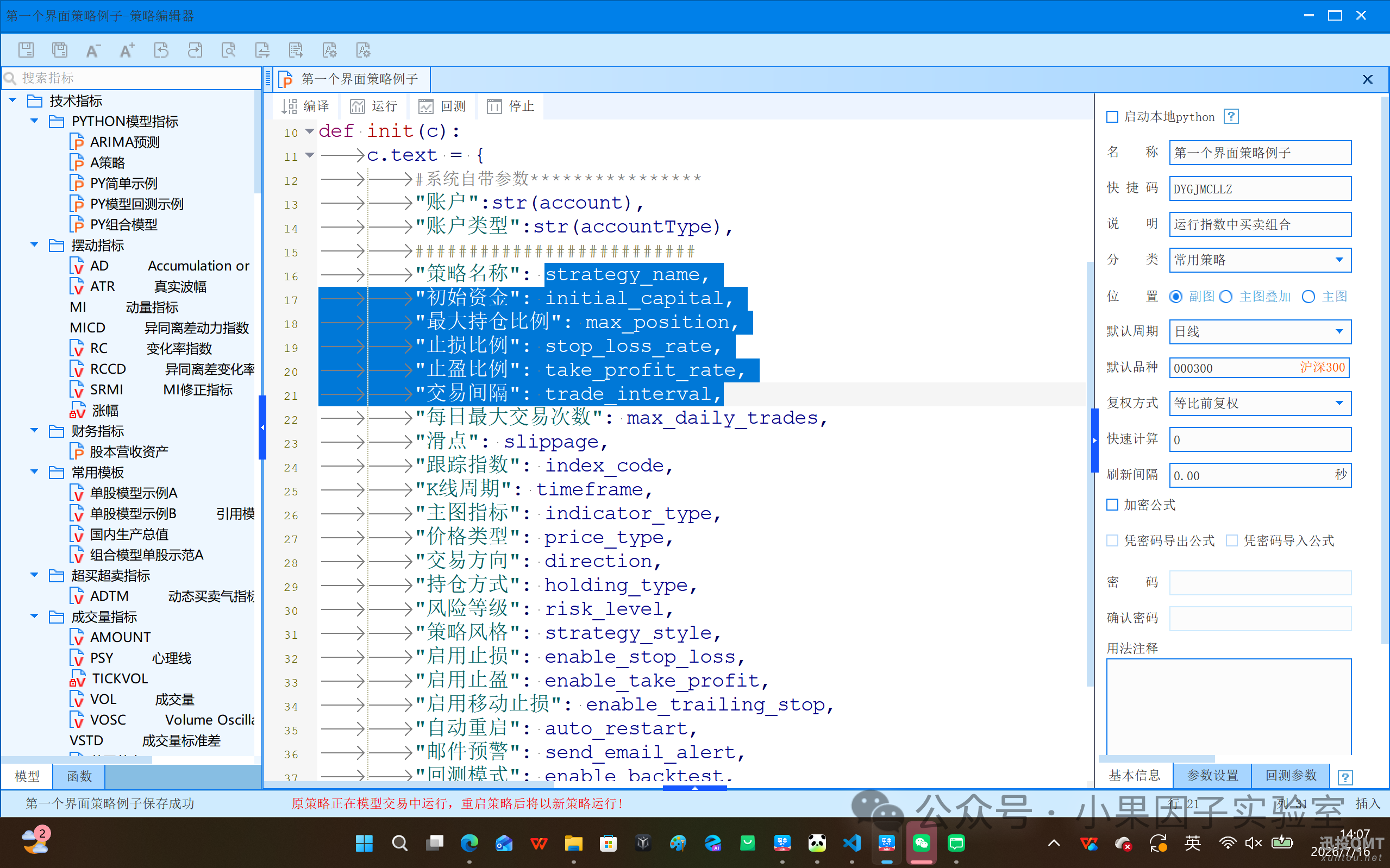Click the 默认品种 field showing 000300
1390x868 pixels.
(1259, 368)
